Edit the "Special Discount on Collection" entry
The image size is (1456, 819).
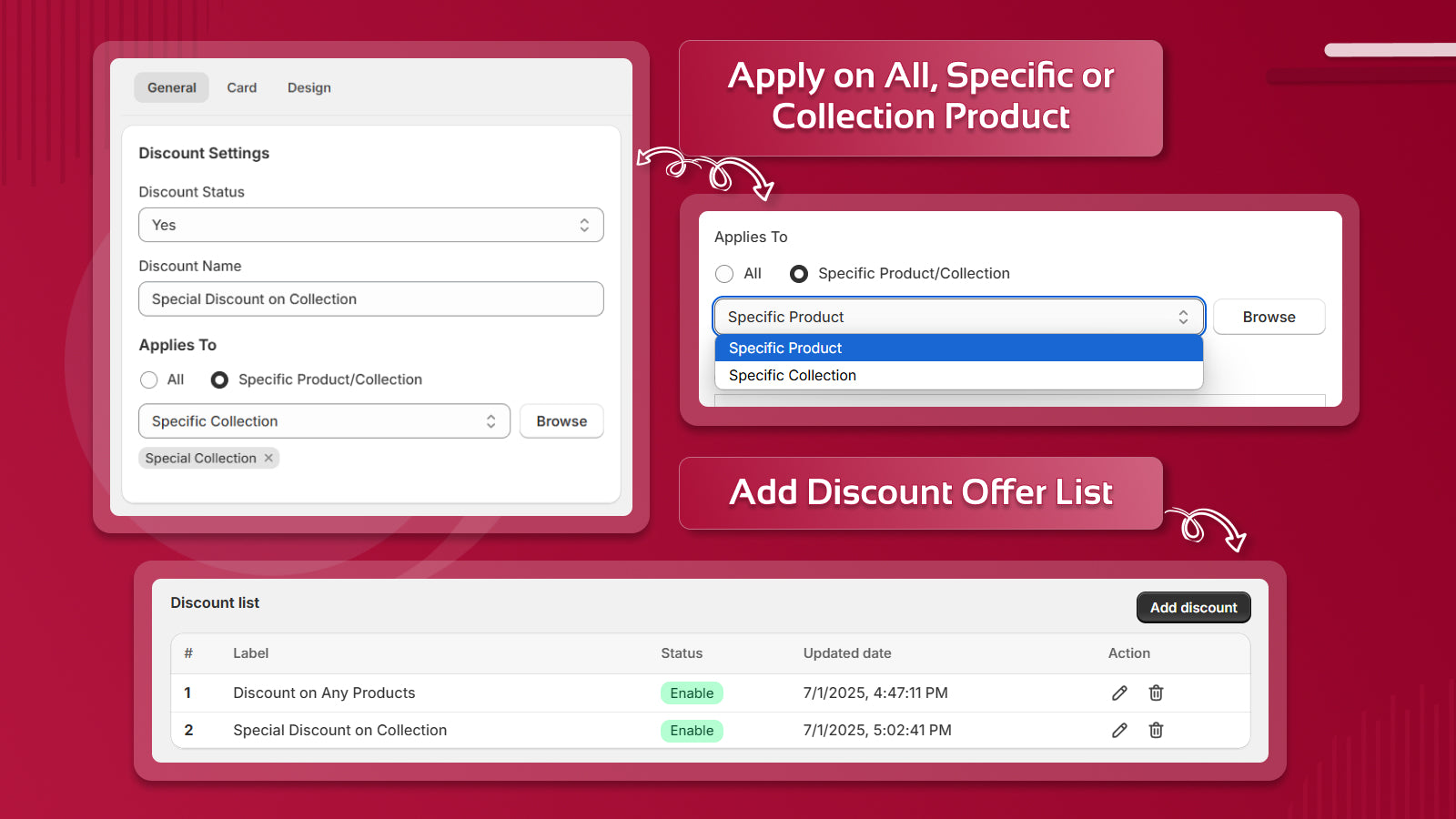(1118, 730)
